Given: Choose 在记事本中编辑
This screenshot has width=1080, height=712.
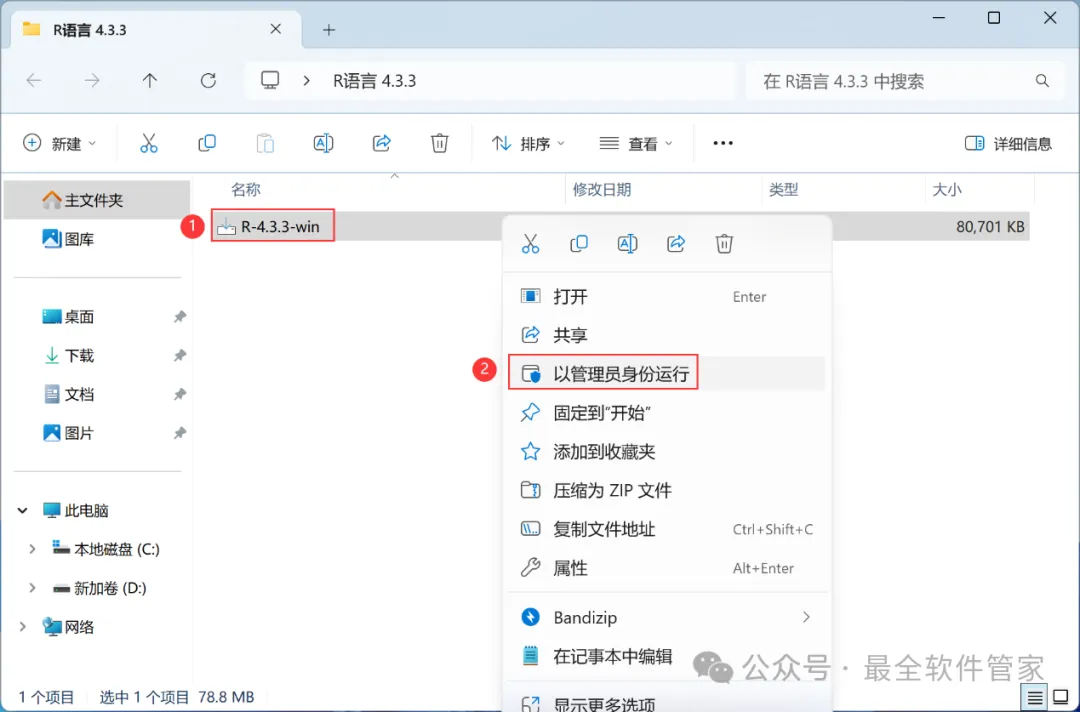Looking at the screenshot, I should (x=667, y=656).
